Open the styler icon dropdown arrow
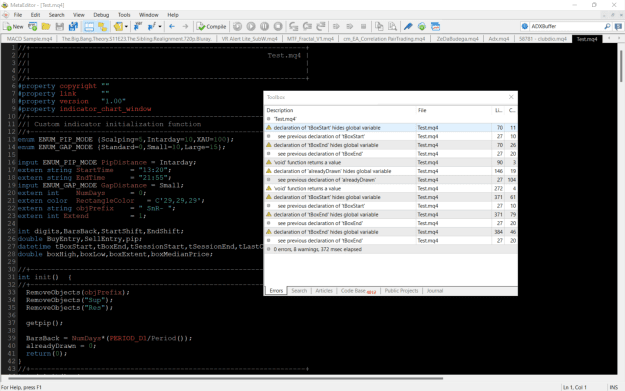This screenshot has height=391, width=625. point(126,27)
